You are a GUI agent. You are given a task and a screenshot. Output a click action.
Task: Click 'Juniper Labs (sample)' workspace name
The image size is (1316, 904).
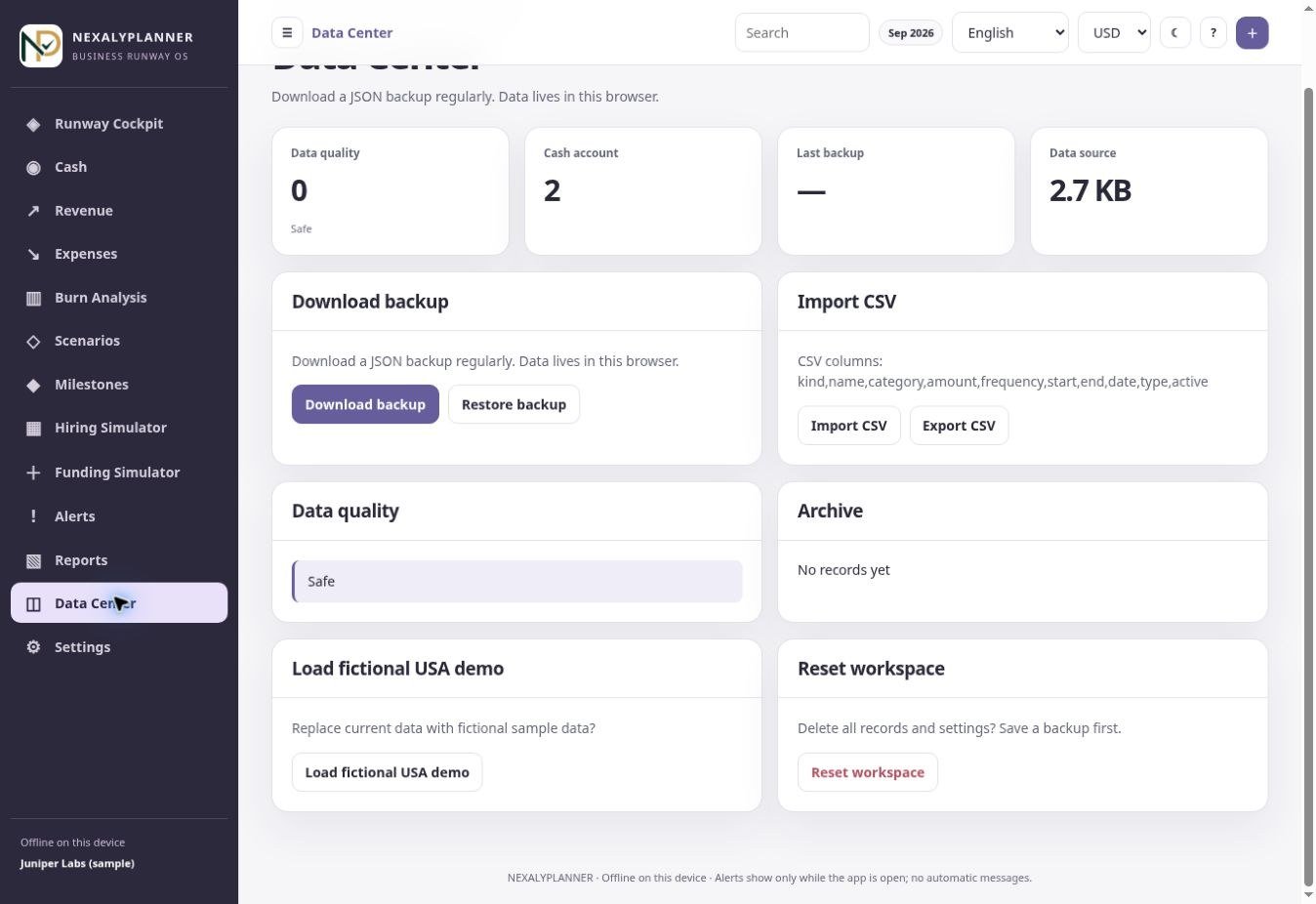click(x=77, y=864)
